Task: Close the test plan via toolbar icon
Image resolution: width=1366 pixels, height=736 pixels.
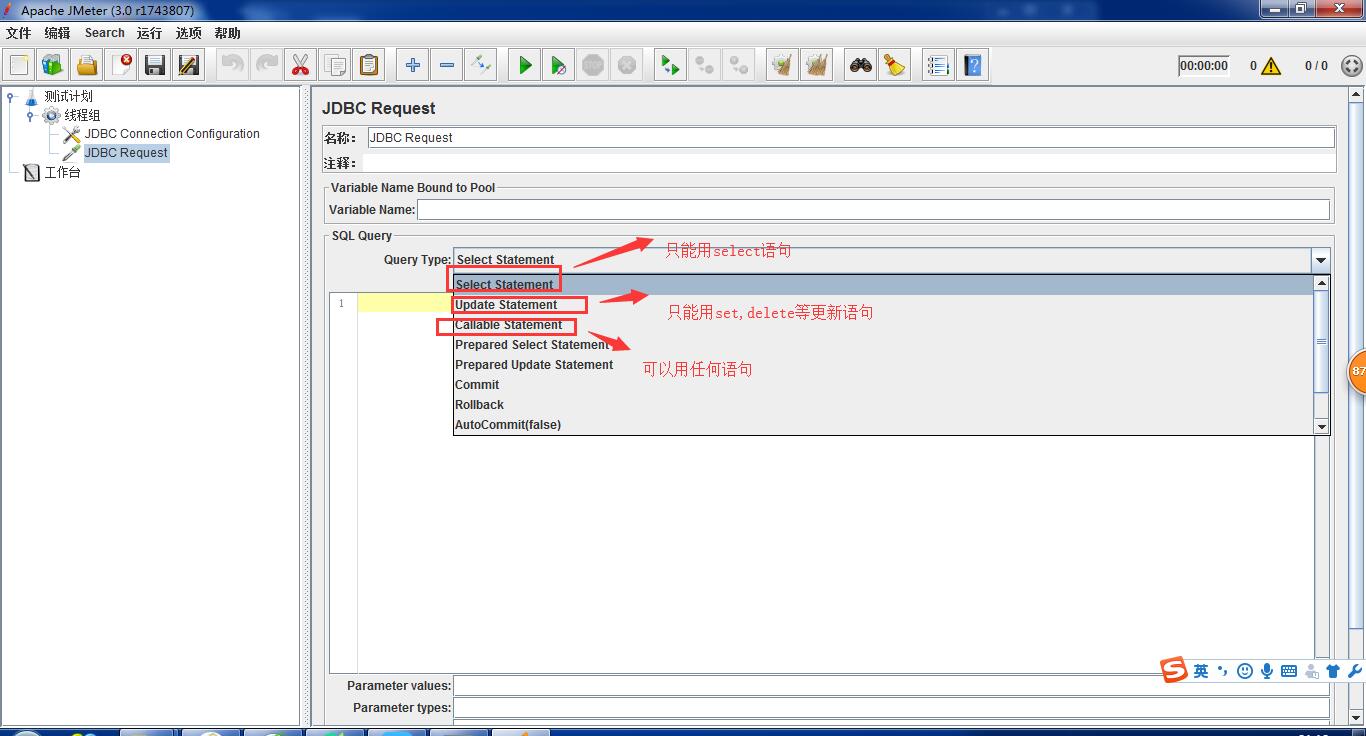Action: point(121,65)
